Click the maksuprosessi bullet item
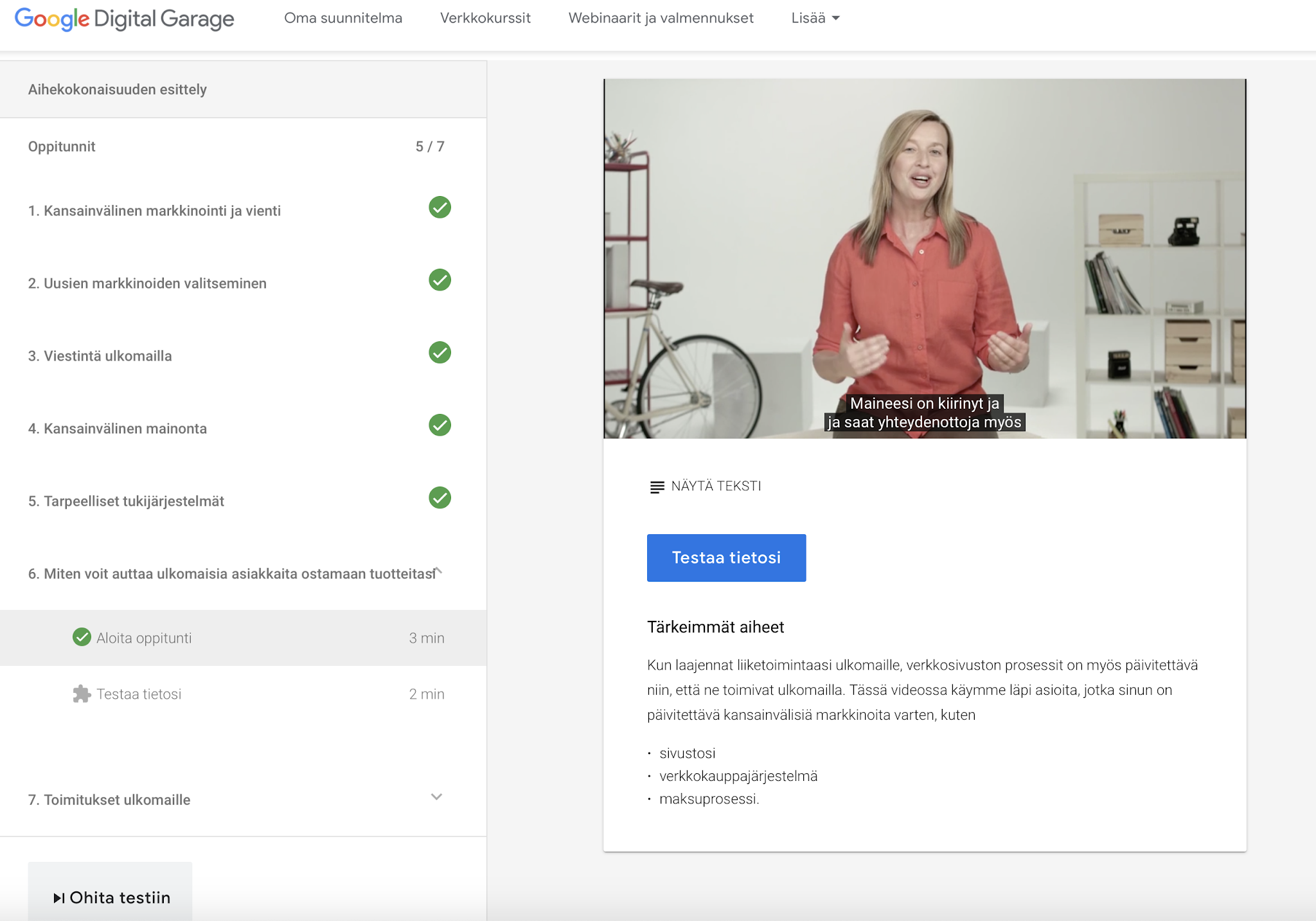Viewport: 1316px width, 921px height. tap(709, 799)
